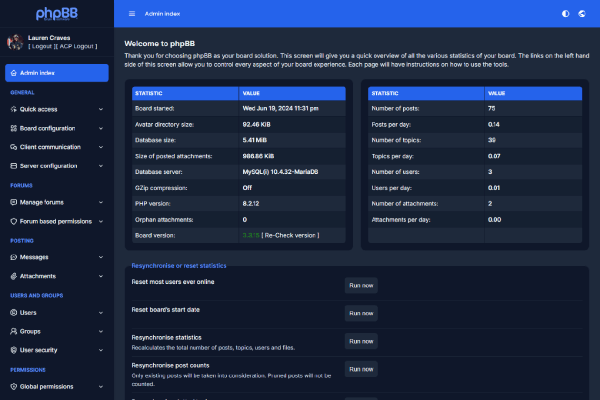Select Board started date value

280,109
